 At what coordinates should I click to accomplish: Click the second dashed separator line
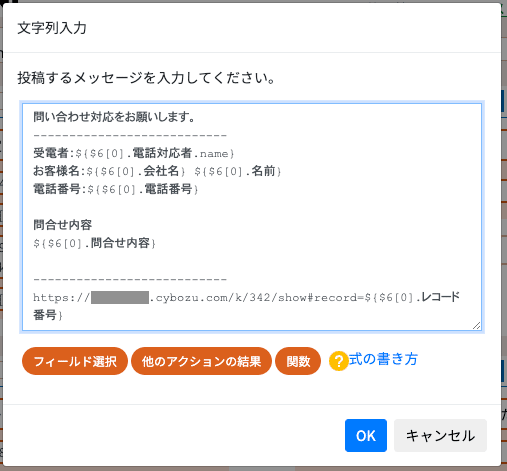tap(130, 279)
